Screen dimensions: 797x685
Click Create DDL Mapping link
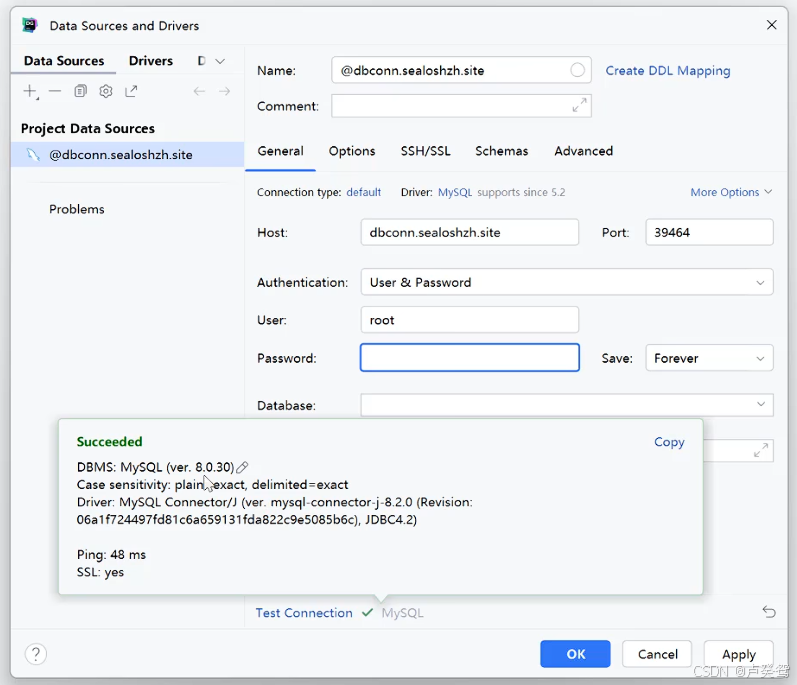pyautogui.click(x=668, y=71)
